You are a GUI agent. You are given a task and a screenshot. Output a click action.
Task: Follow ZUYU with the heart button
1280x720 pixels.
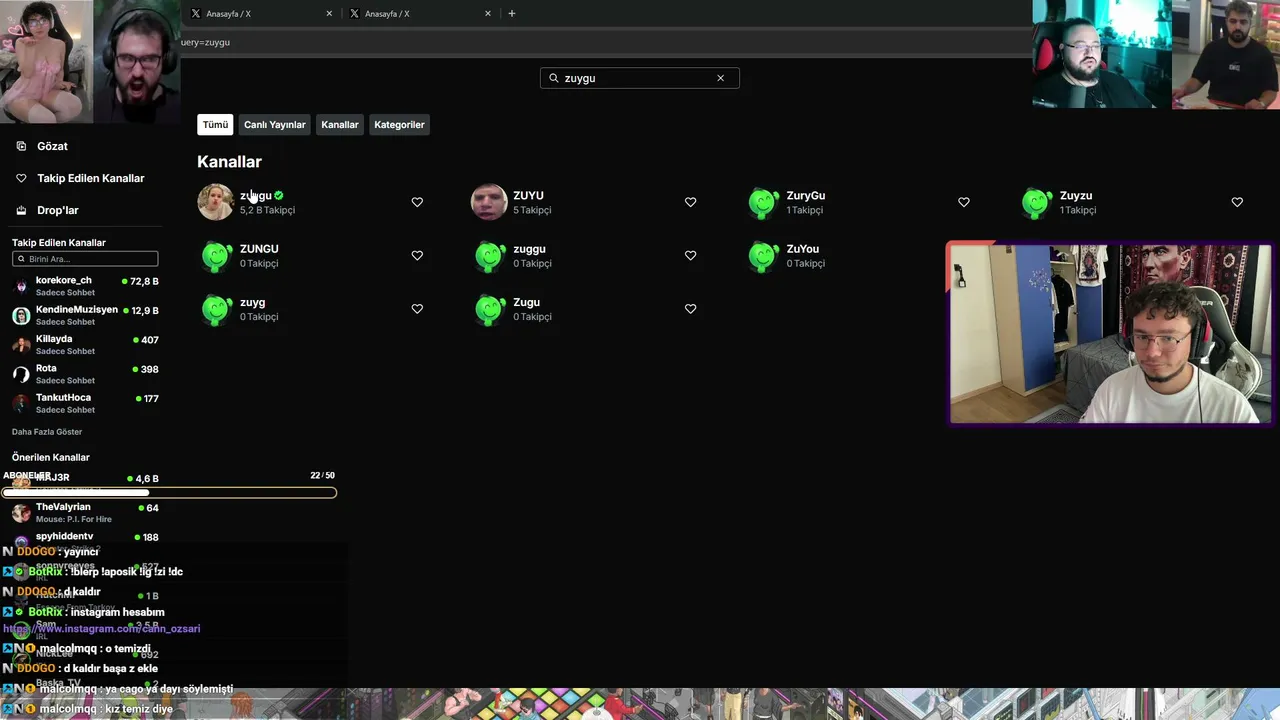pos(690,202)
